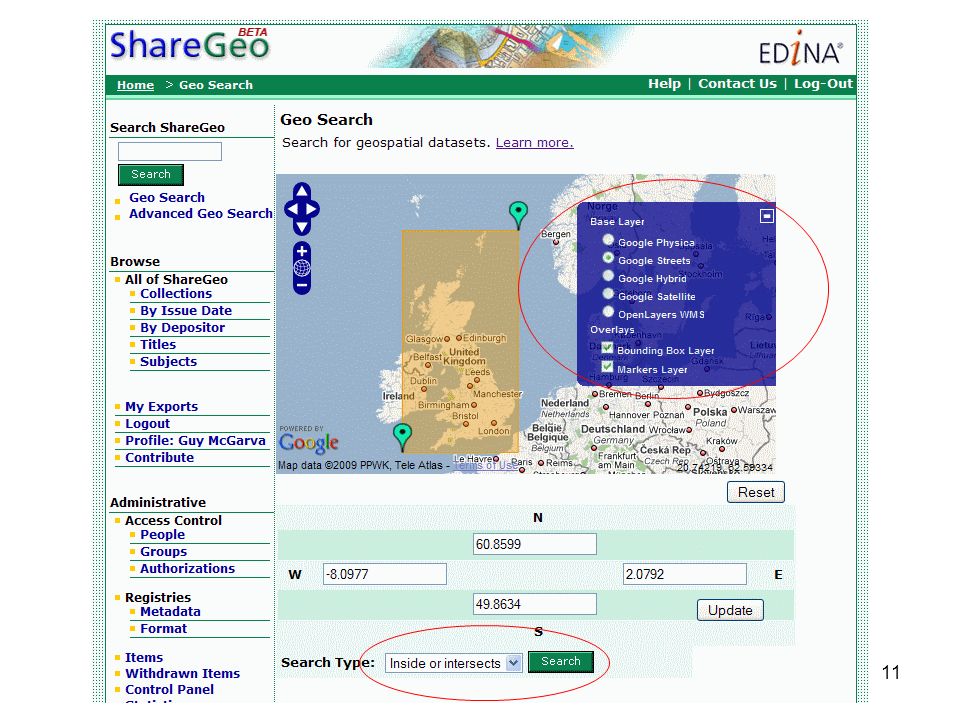Pan the map east with right arrow
Image resolution: width=960 pixels, height=720 pixels.
click(312, 209)
